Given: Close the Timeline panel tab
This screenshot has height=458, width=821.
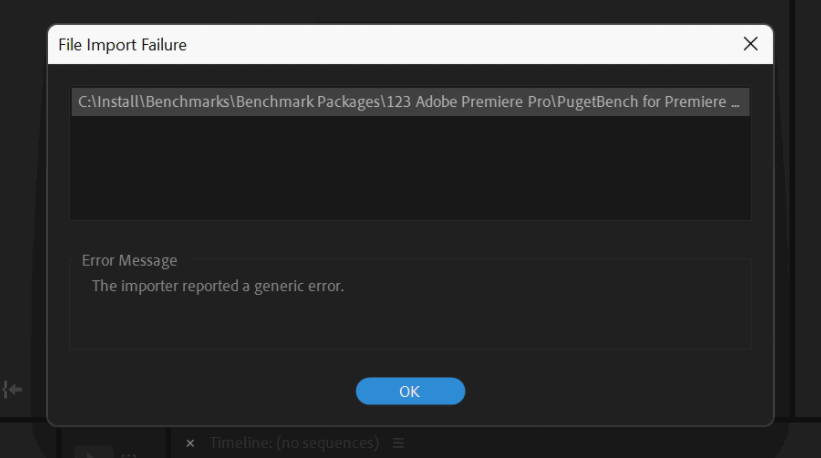Looking at the screenshot, I should click(x=190, y=443).
